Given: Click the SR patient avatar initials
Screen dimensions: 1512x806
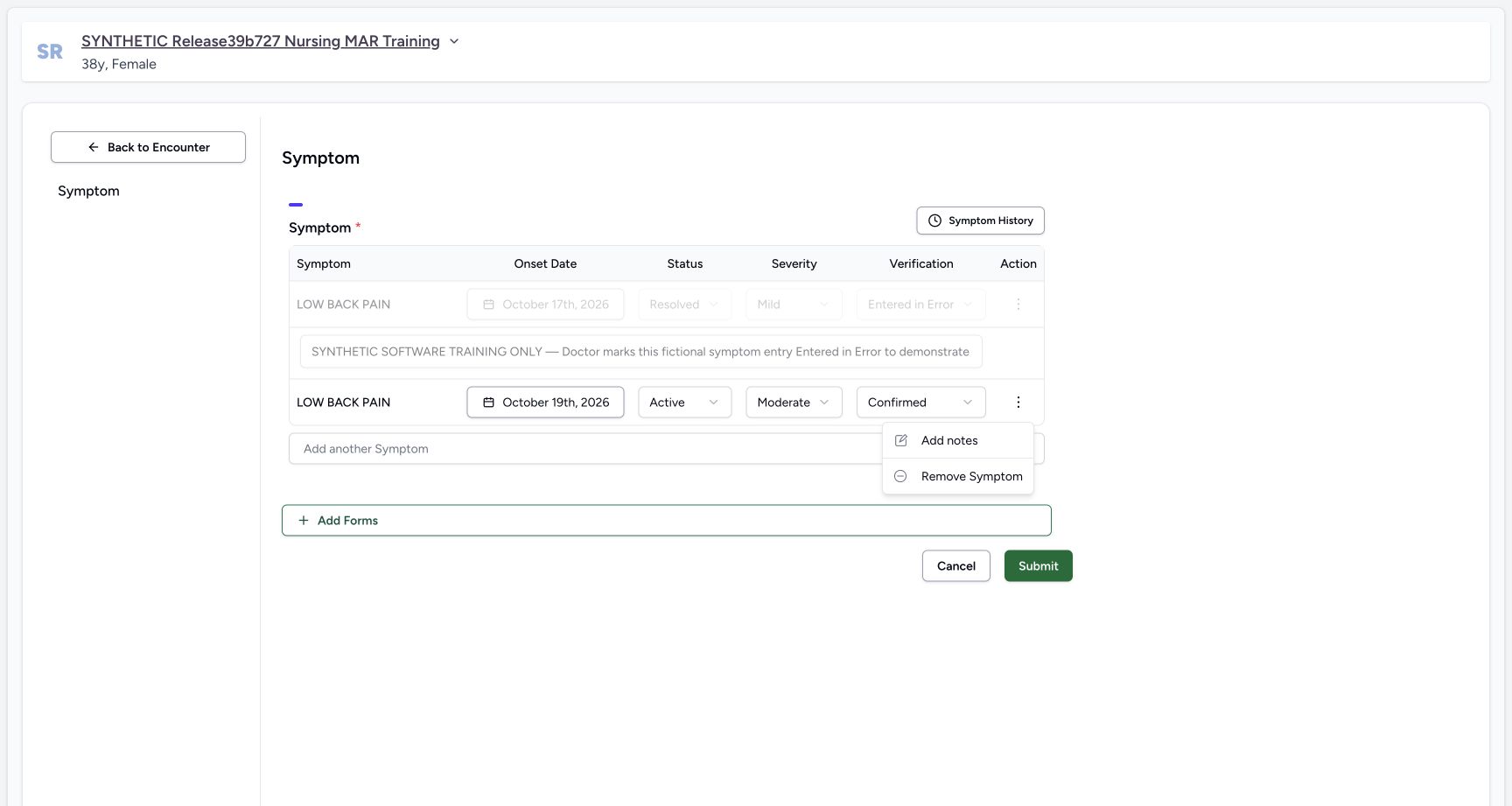Looking at the screenshot, I should [50, 52].
